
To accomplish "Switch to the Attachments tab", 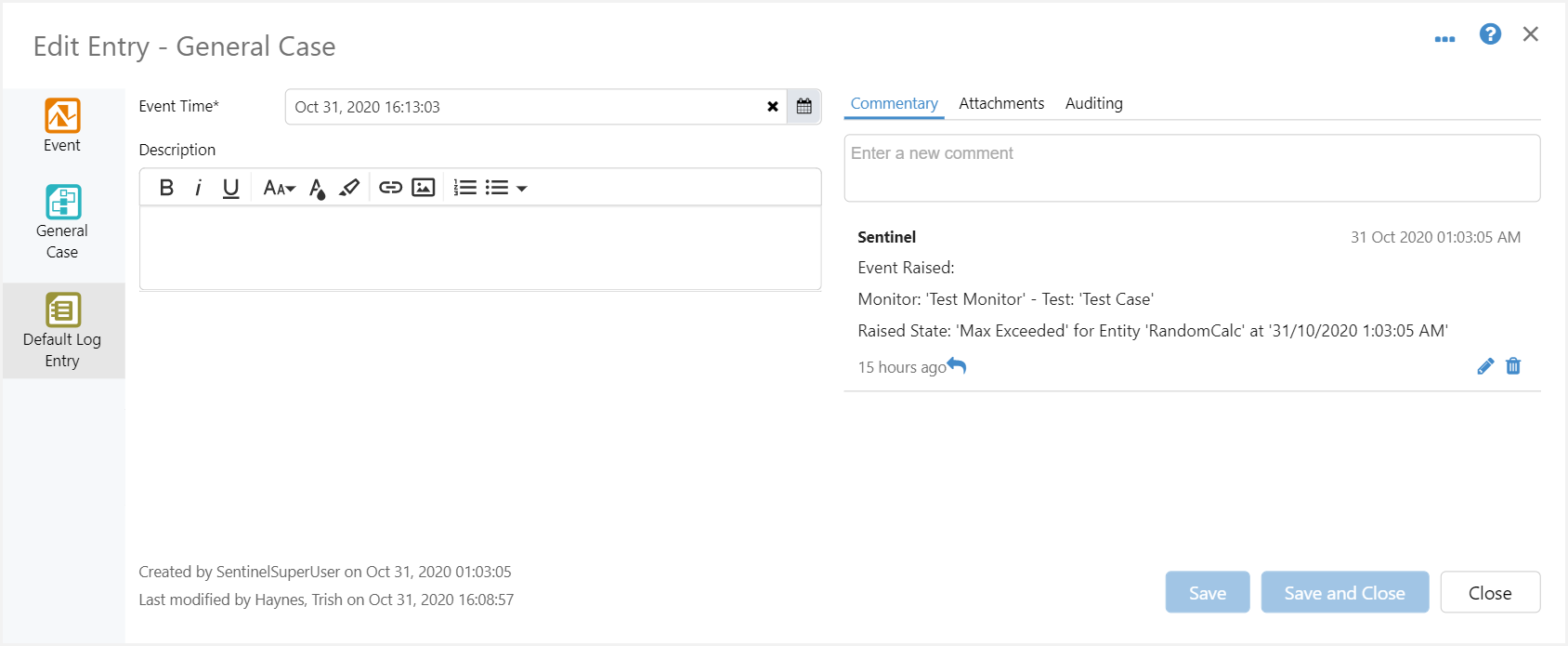I will pyautogui.click(x=1001, y=103).
